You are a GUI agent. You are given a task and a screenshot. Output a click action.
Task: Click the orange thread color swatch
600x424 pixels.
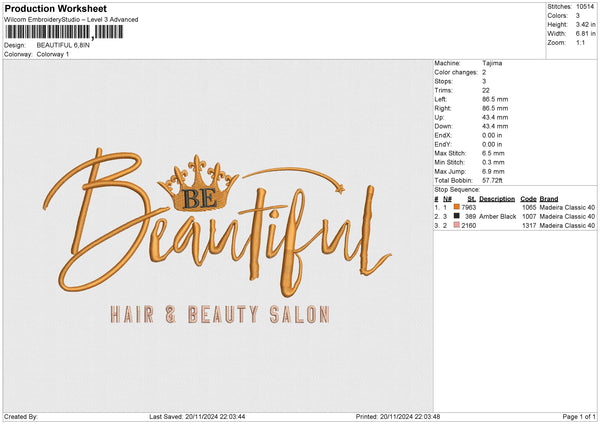pyautogui.click(x=457, y=207)
